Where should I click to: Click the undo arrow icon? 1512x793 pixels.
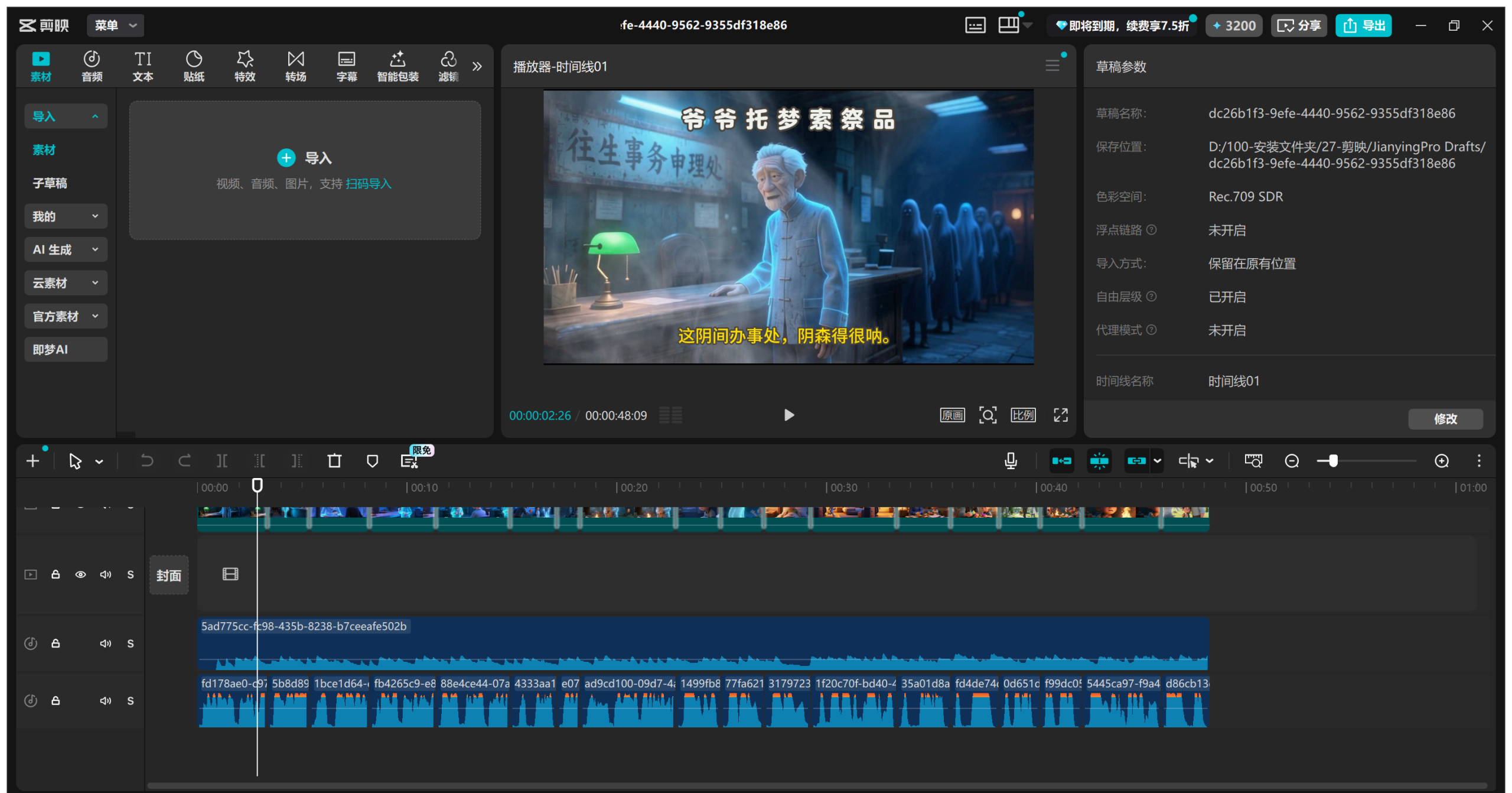(x=146, y=461)
